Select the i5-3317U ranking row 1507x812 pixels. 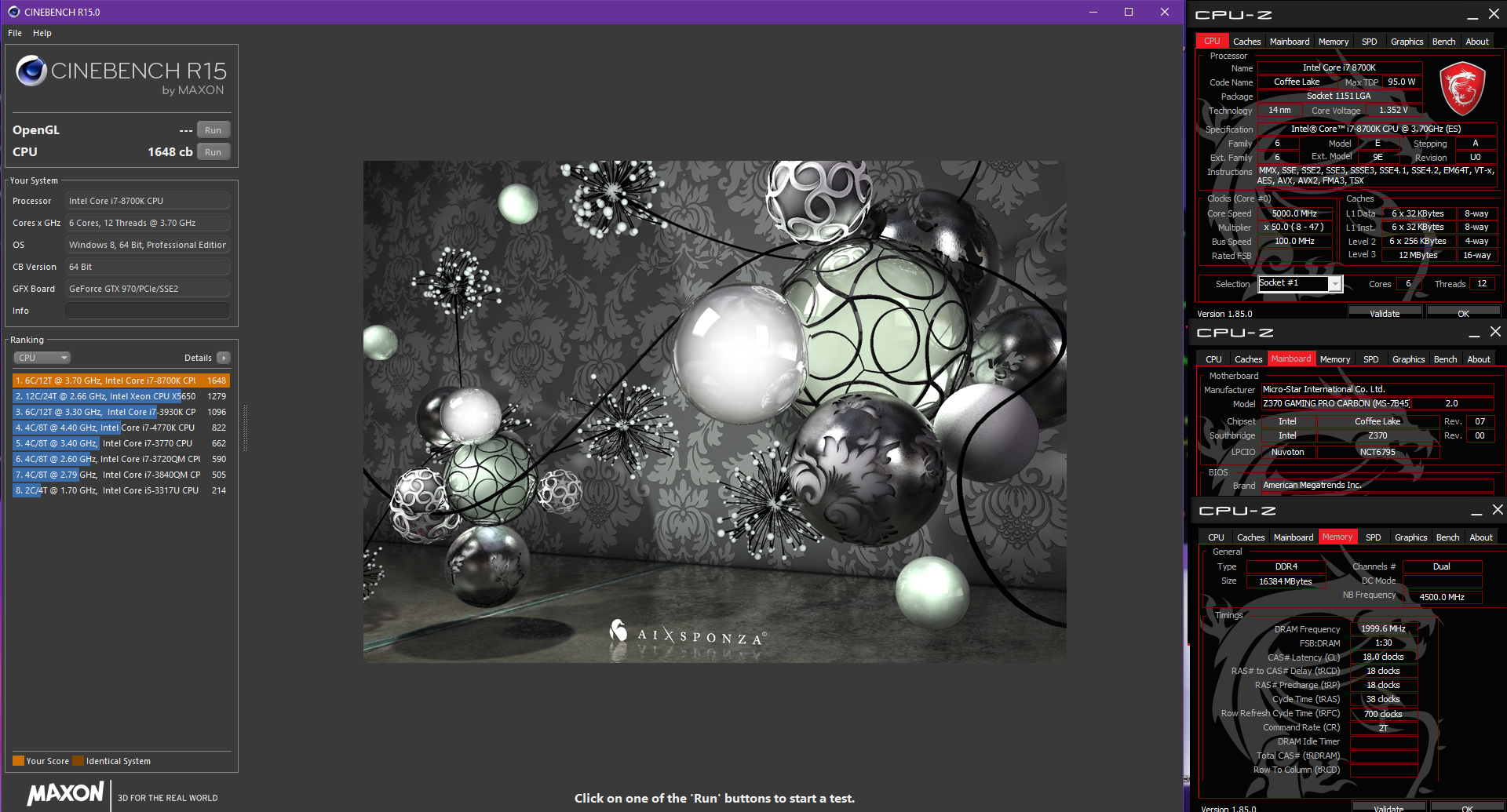tap(121, 490)
